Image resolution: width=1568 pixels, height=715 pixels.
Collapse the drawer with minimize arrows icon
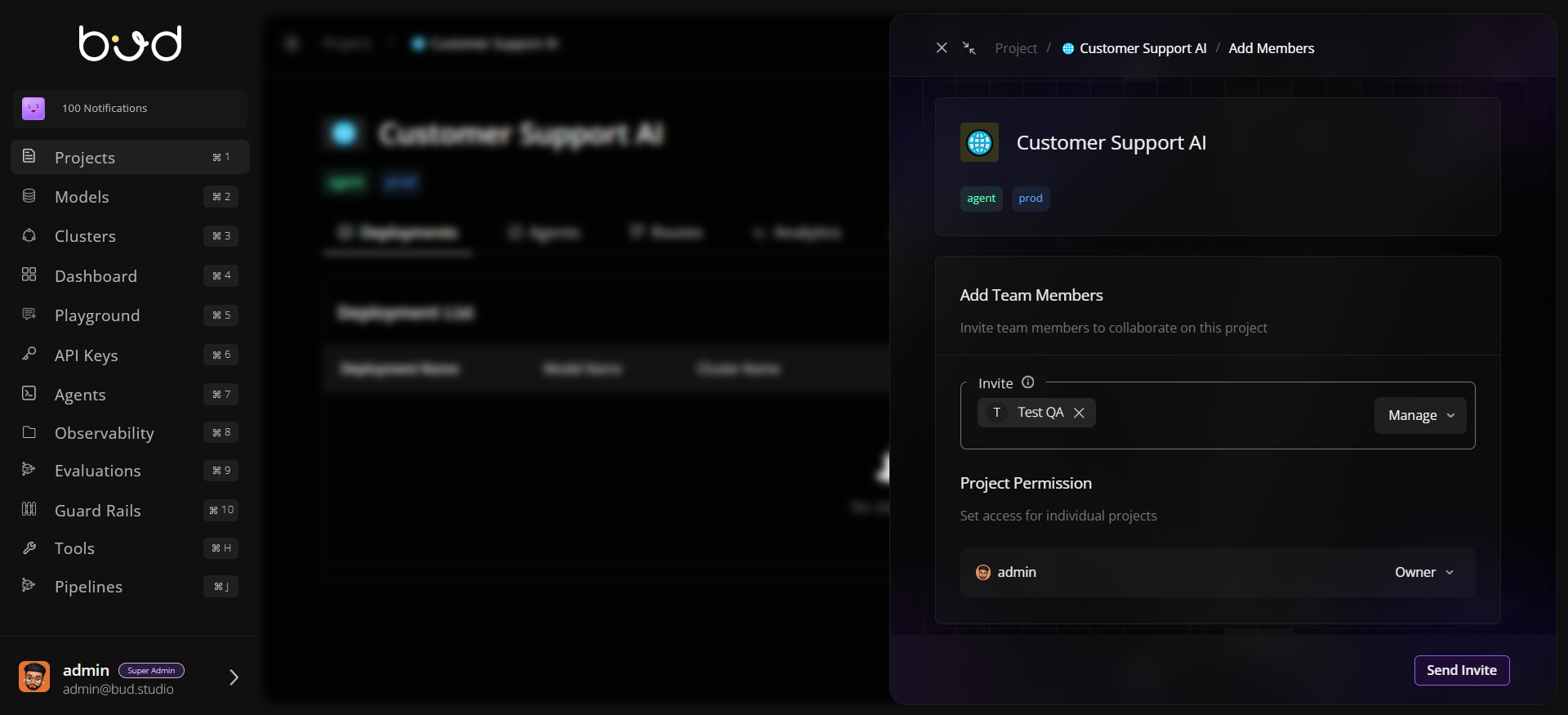[x=969, y=48]
